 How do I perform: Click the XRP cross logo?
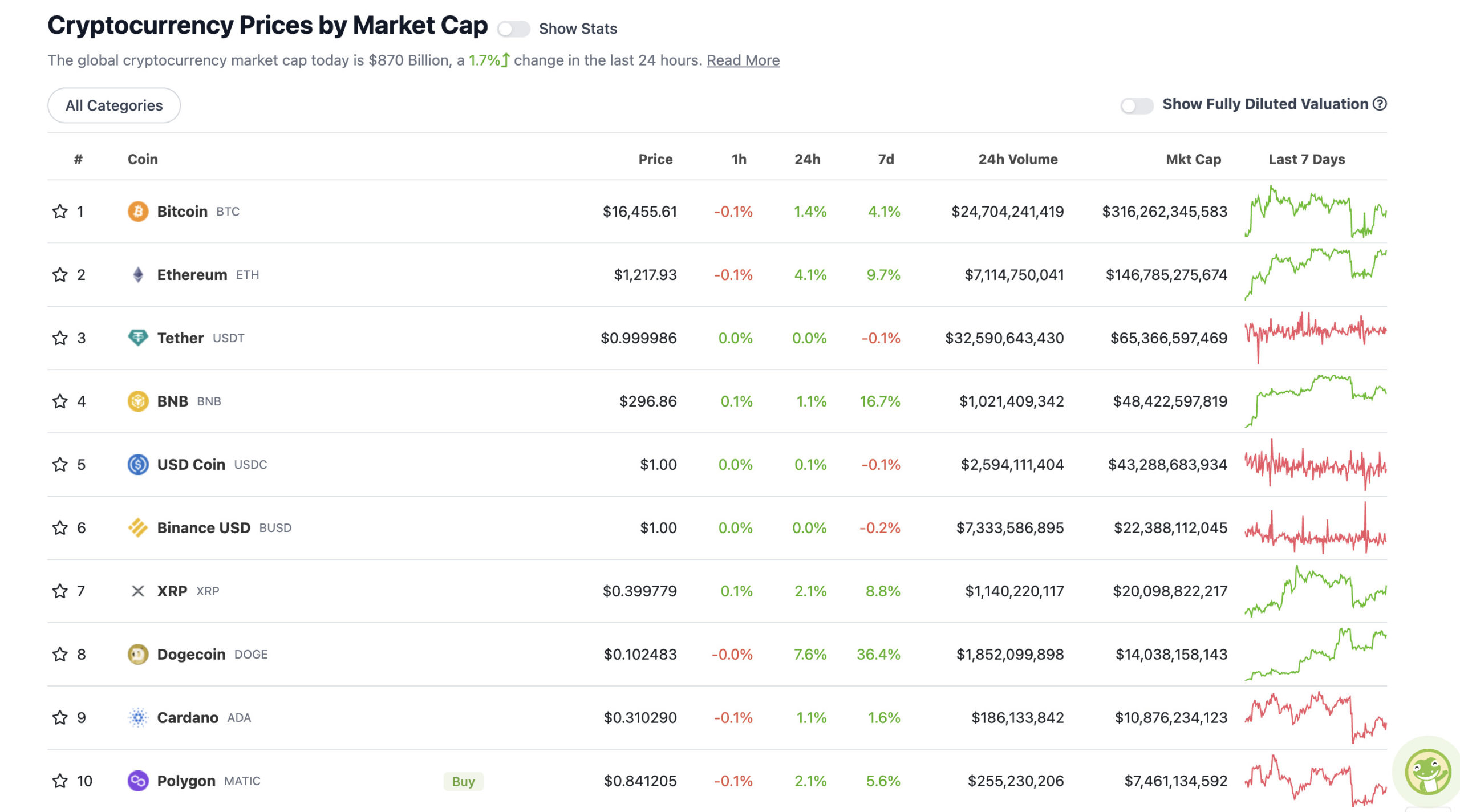pos(138,591)
